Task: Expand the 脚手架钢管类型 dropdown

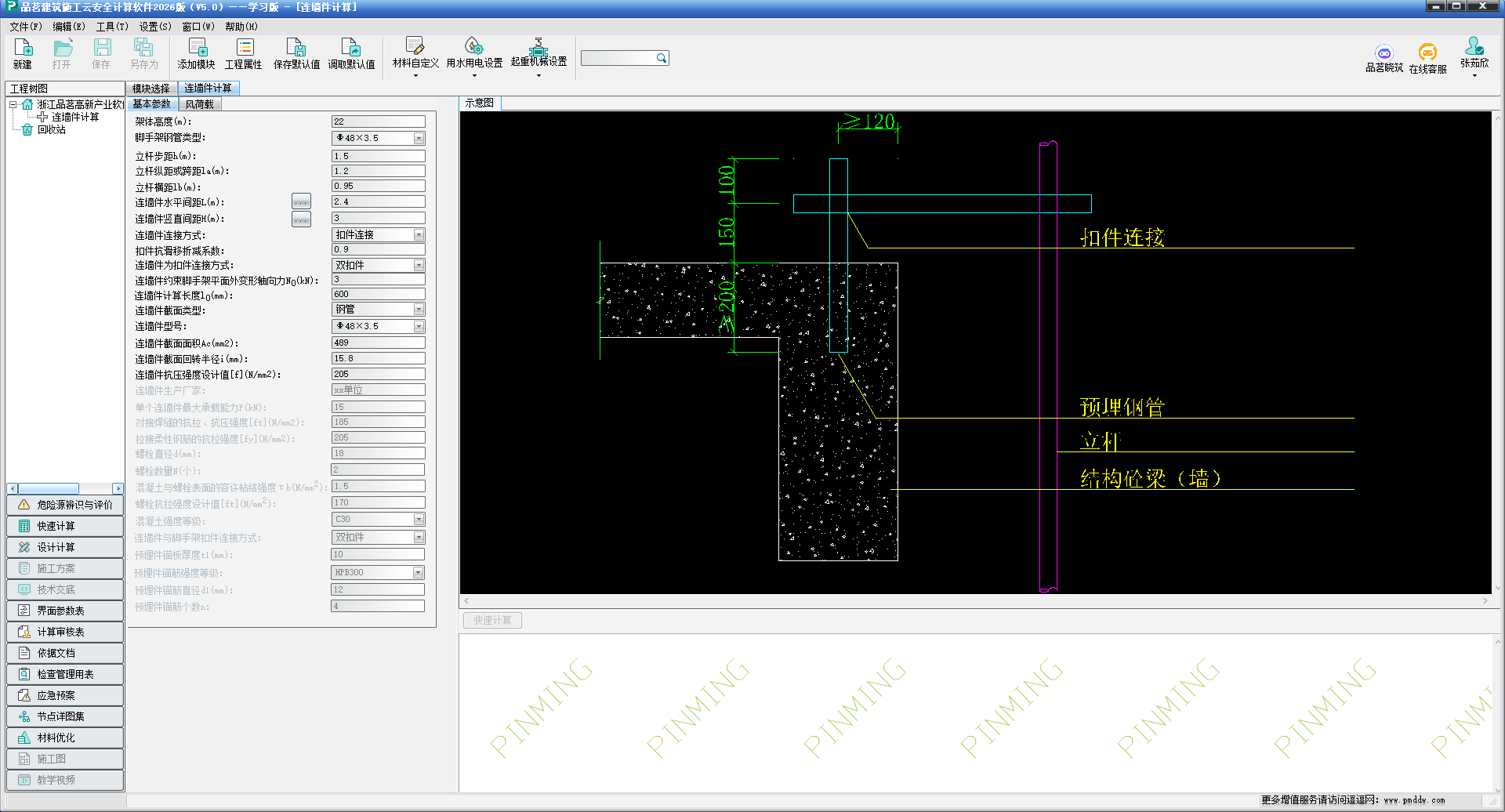Action: [419, 139]
